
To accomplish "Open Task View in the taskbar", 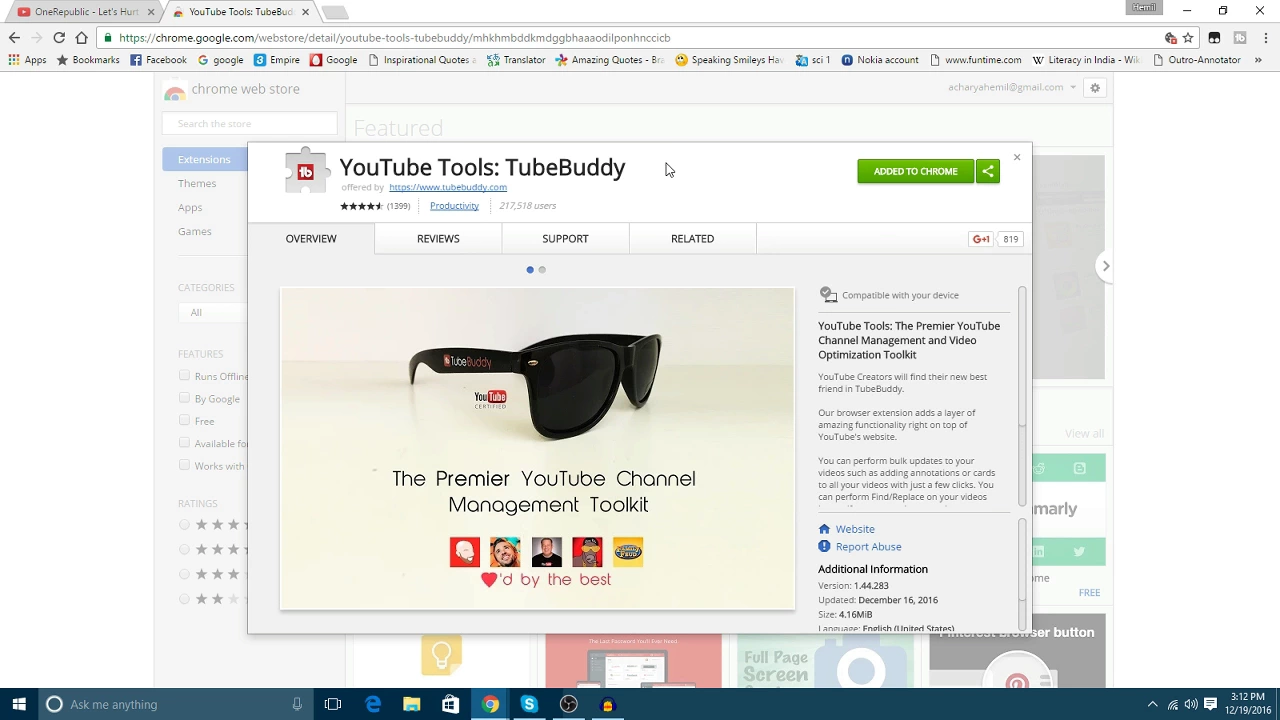I will [333, 704].
